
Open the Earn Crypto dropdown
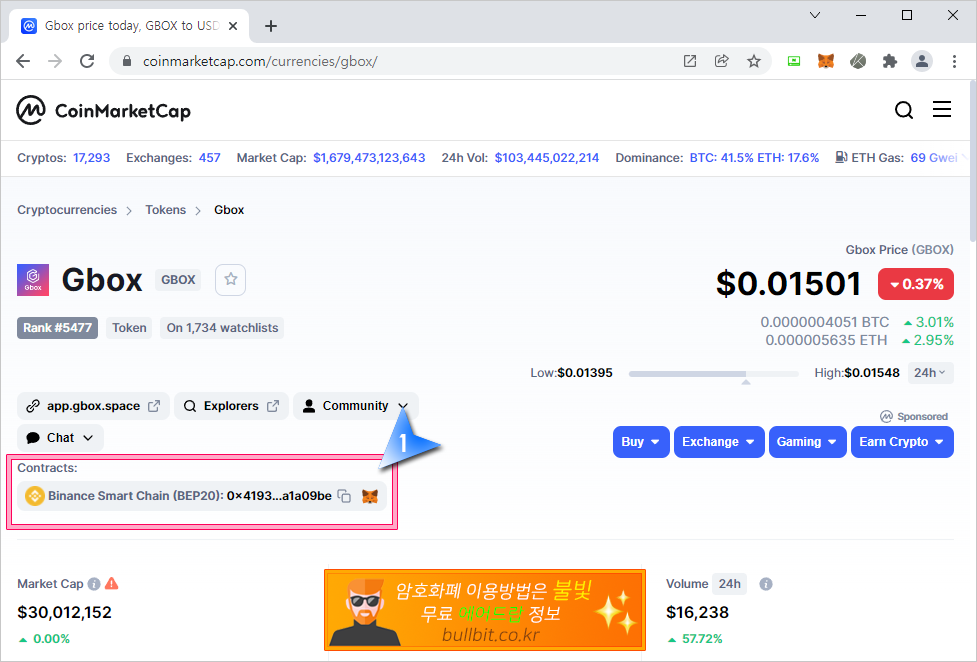(x=902, y=442)
